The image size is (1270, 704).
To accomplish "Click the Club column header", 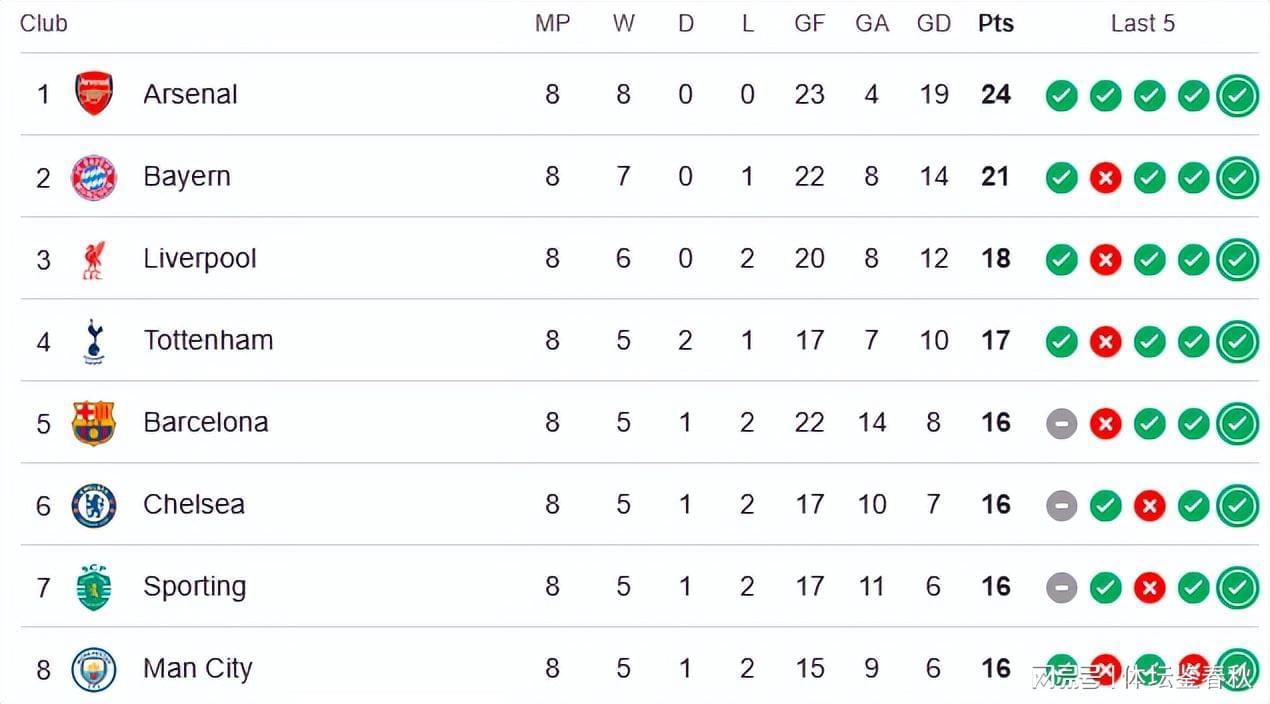I will [44, 24].
